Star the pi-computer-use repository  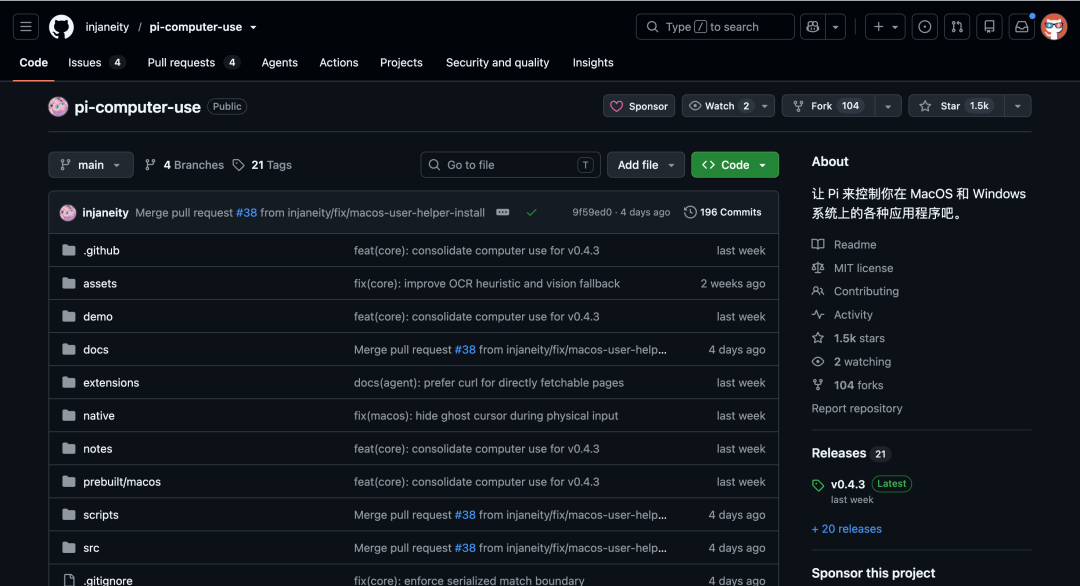(955, 106)
